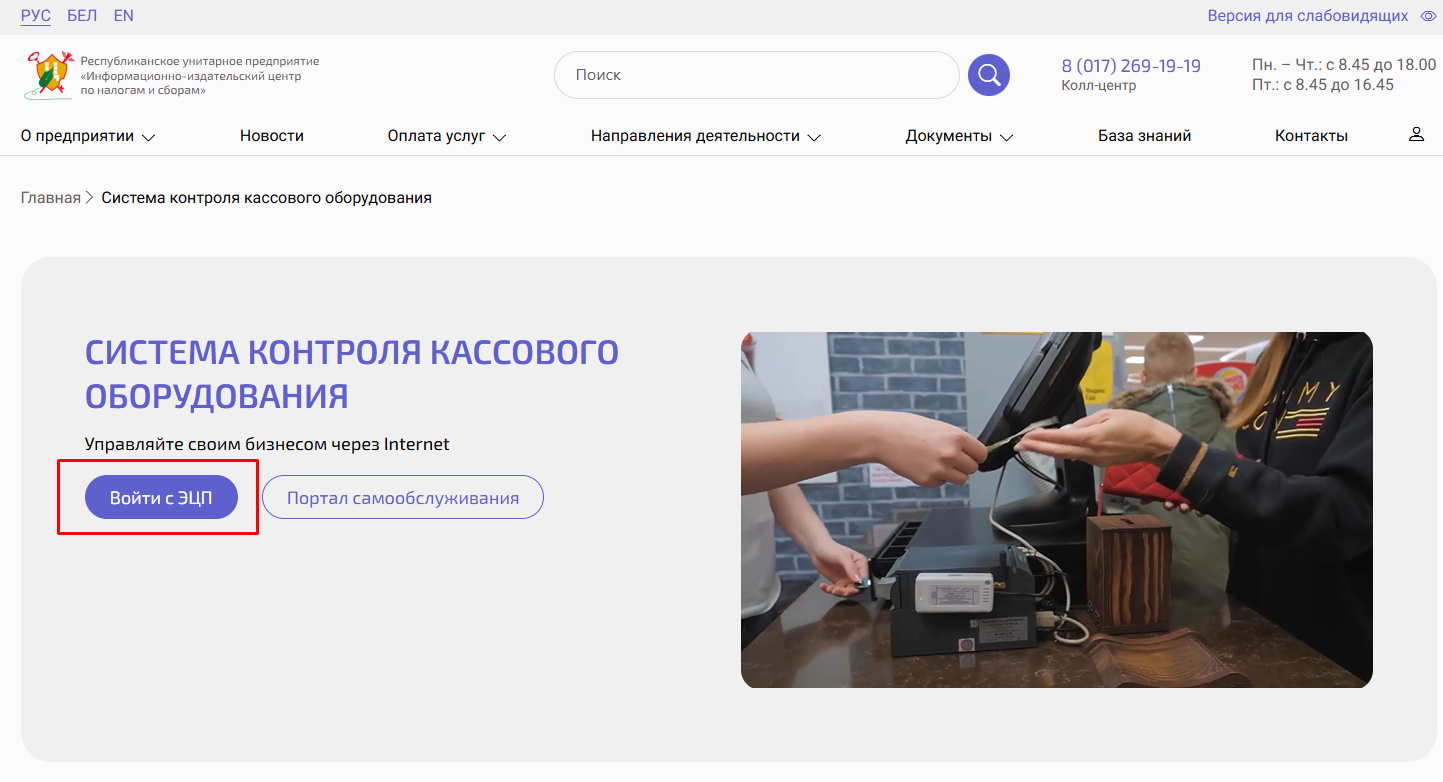Click into the Поиск search field
The height and width of the screenshot is (782, 1443).
[756, 75]
